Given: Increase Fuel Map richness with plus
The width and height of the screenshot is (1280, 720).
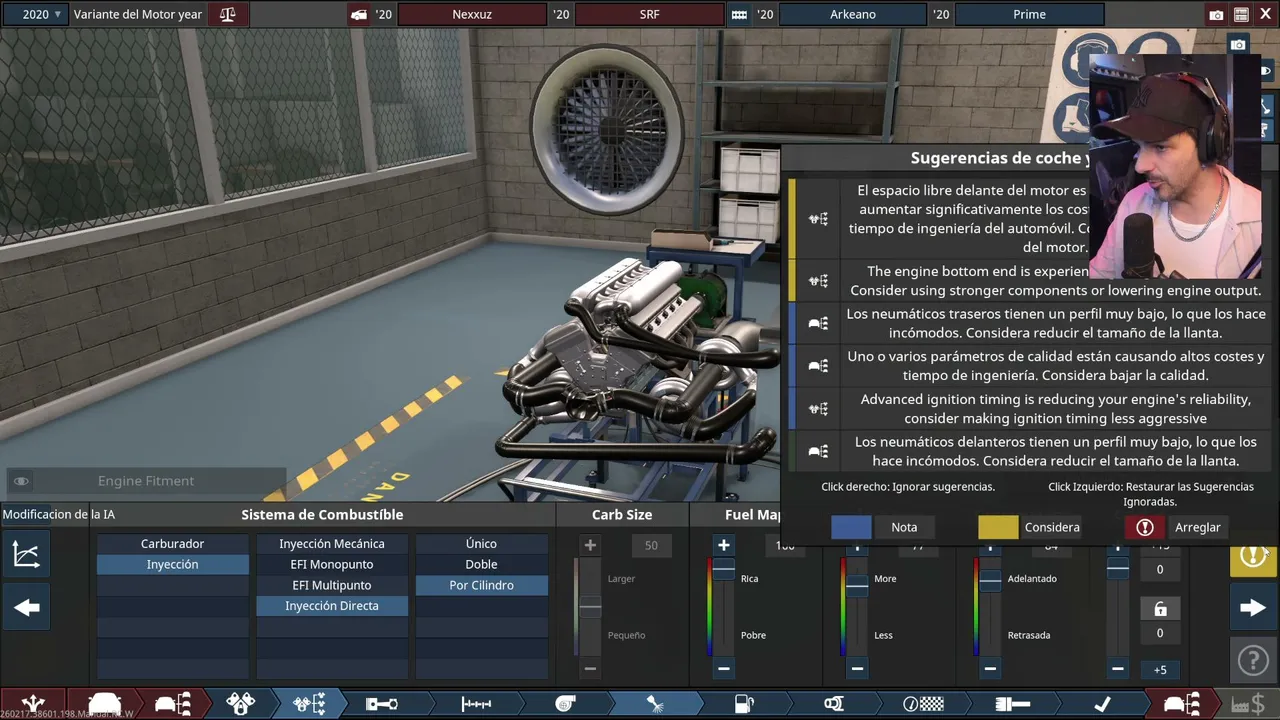Looking at the screenshot, I should click(723, 545).
